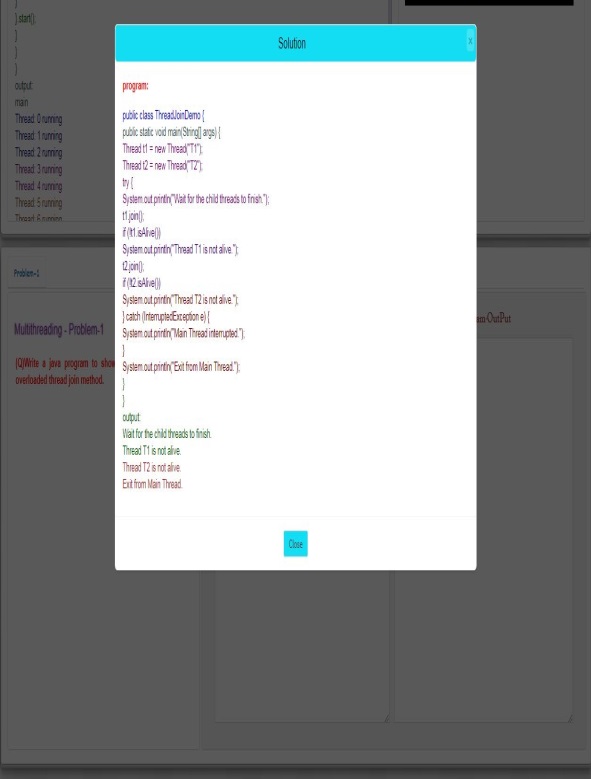Click the Thread t2 = new Thread line
The width and height of the screenshot is (591, 779).
click(162, 165)
